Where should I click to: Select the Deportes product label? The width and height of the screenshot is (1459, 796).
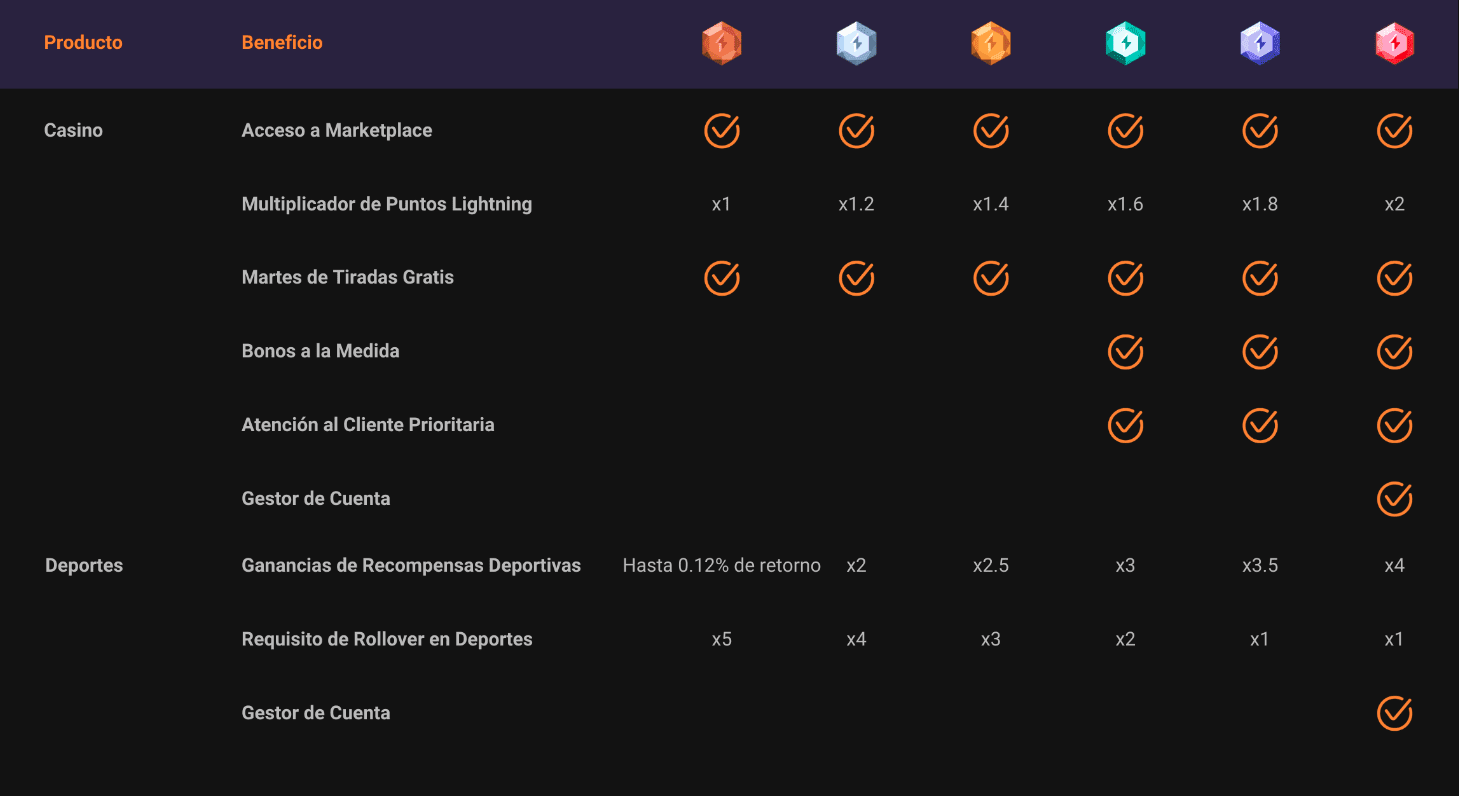pos(84,566)
